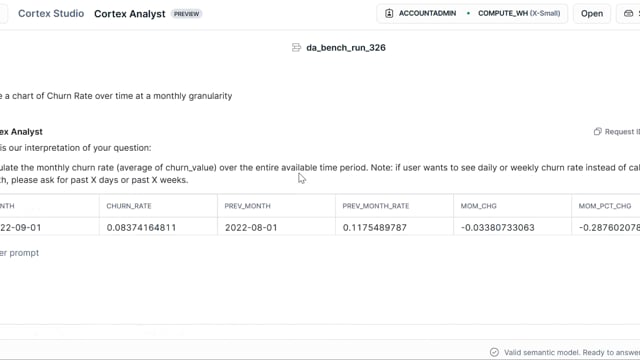
Task: Click the Request ID label
Action: coord(622,132)
